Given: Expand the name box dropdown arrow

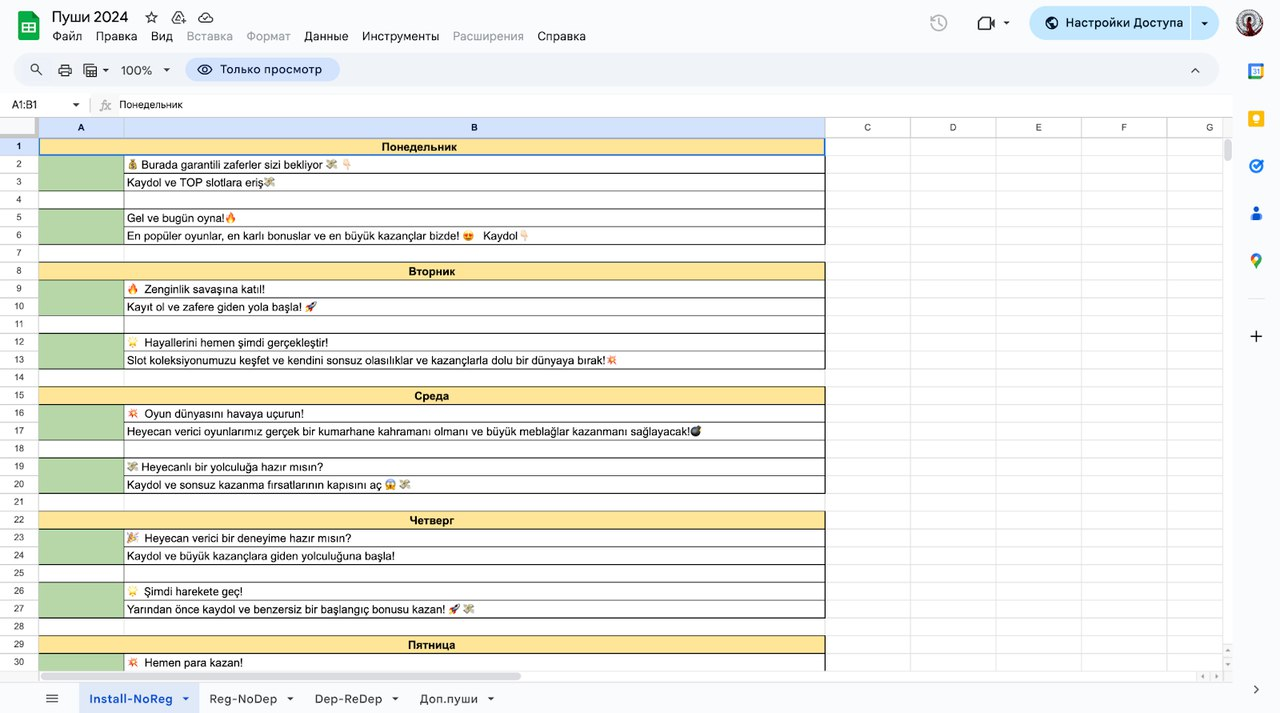Looking at the screenshot, I should [76, 105].
